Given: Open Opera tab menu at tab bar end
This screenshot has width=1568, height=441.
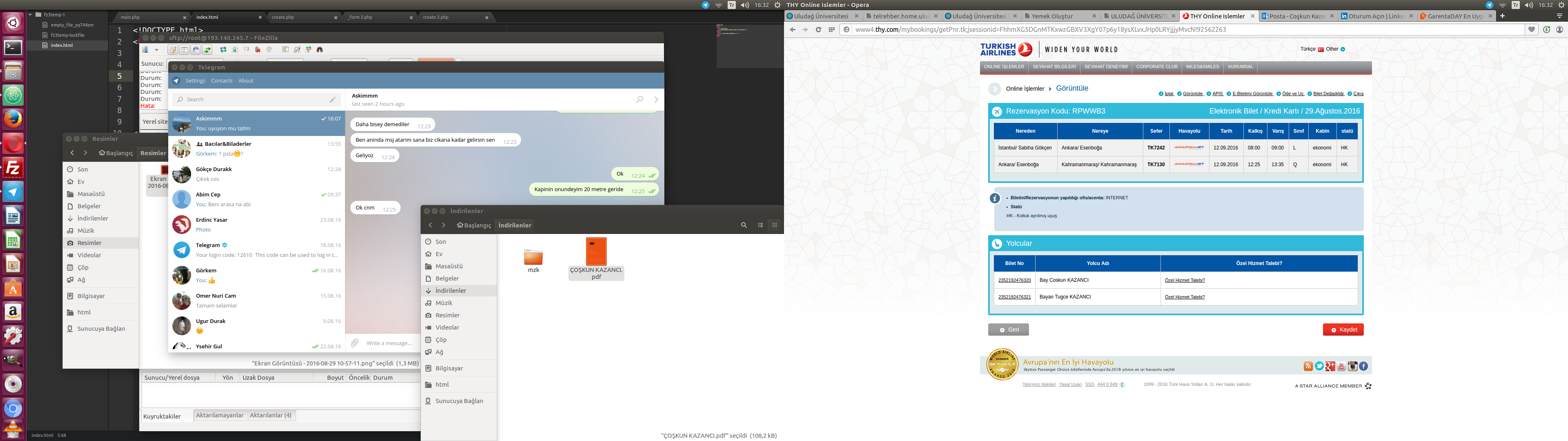Looking at the screenshot, I should pyautogui.click(x=1559, y=16).
